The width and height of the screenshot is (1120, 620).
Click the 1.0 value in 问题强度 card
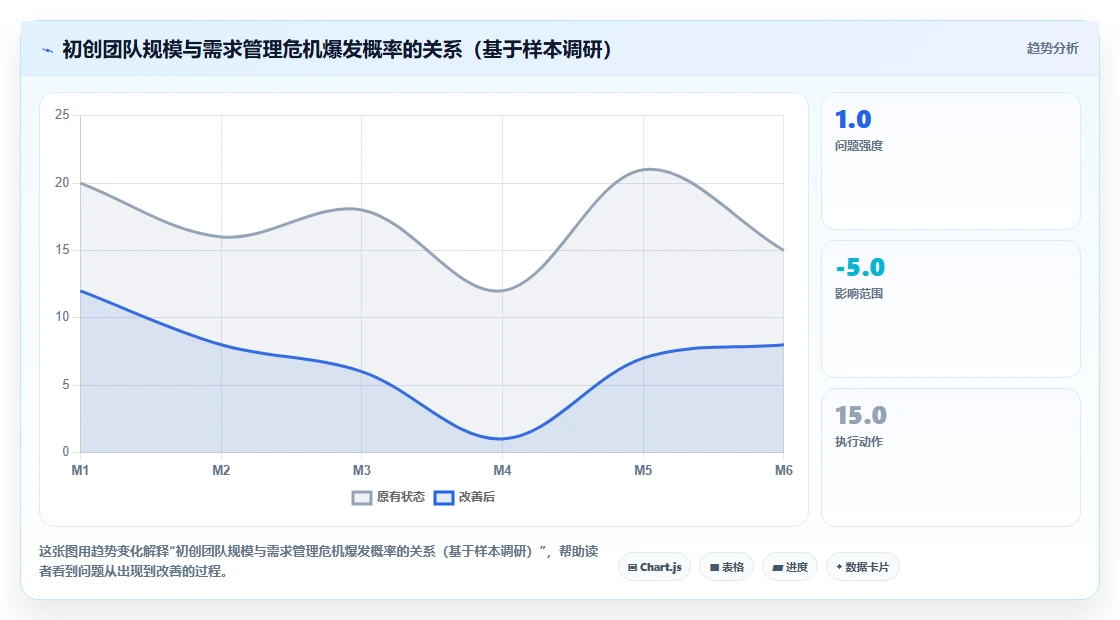[853, 119]
